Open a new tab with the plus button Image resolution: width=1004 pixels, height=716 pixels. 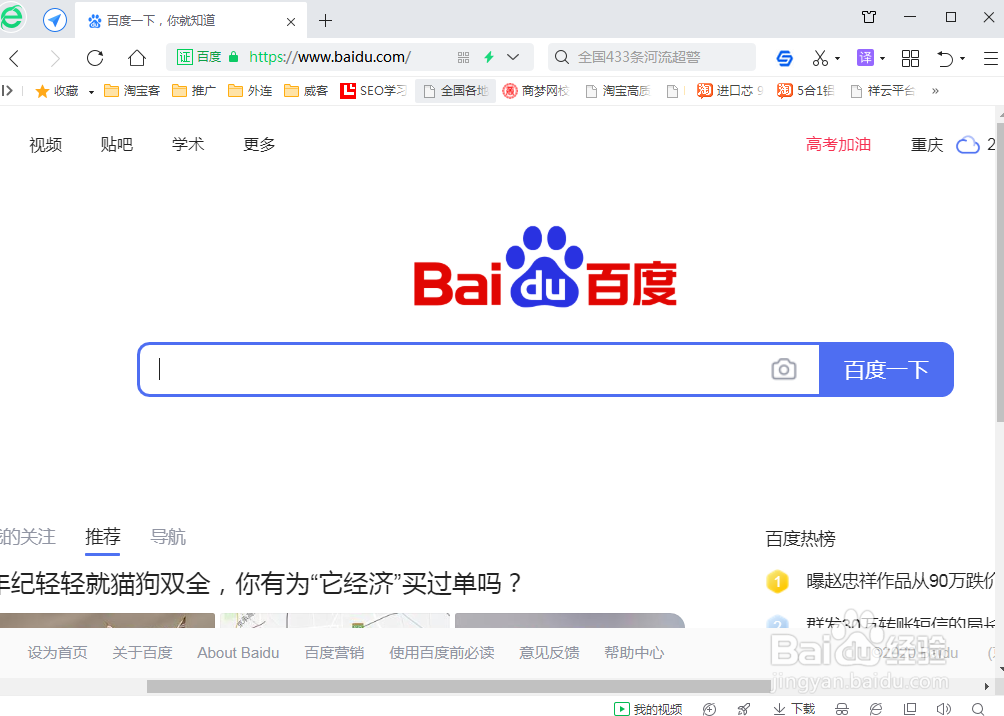[x=325, y=21]
